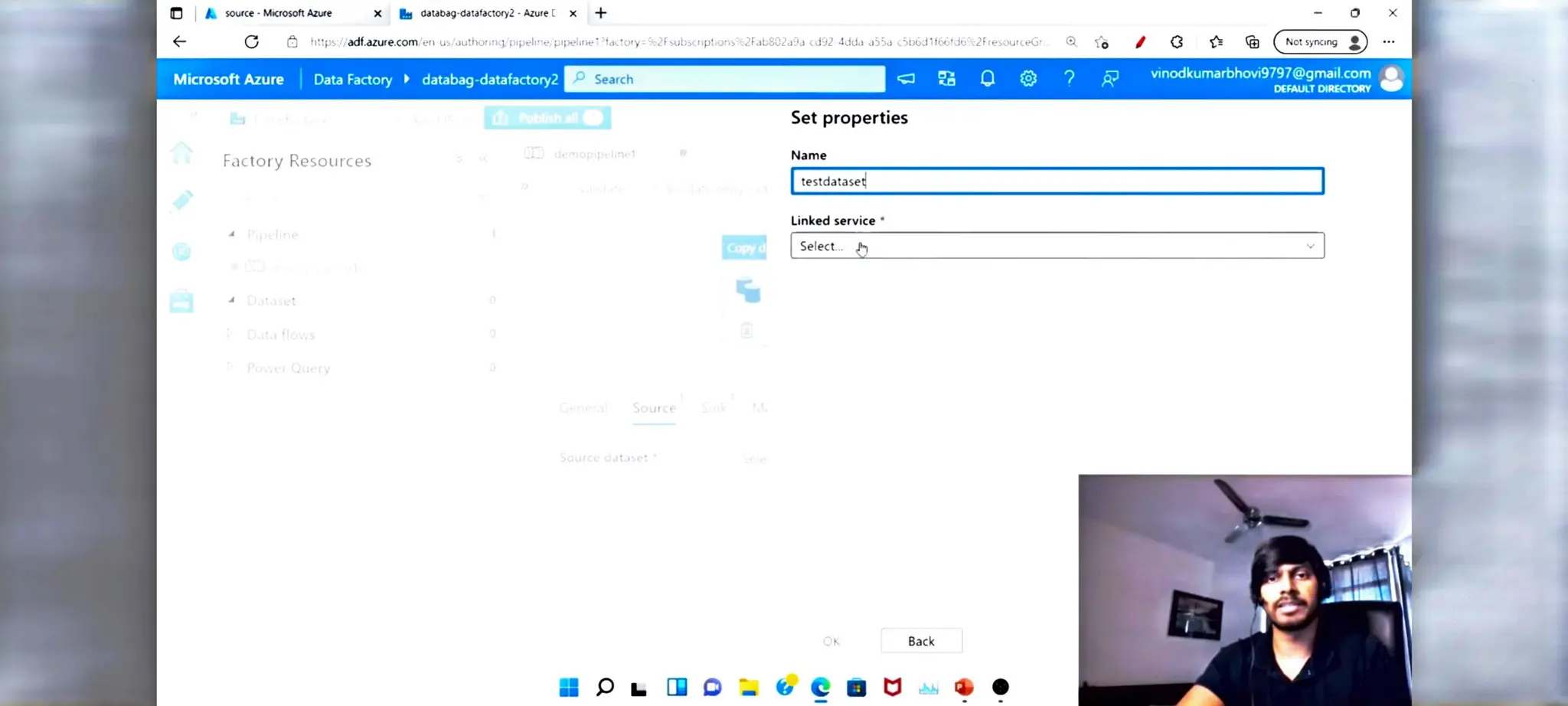
Task: Click the red pen extension icon
Action: click(1140, 42)
